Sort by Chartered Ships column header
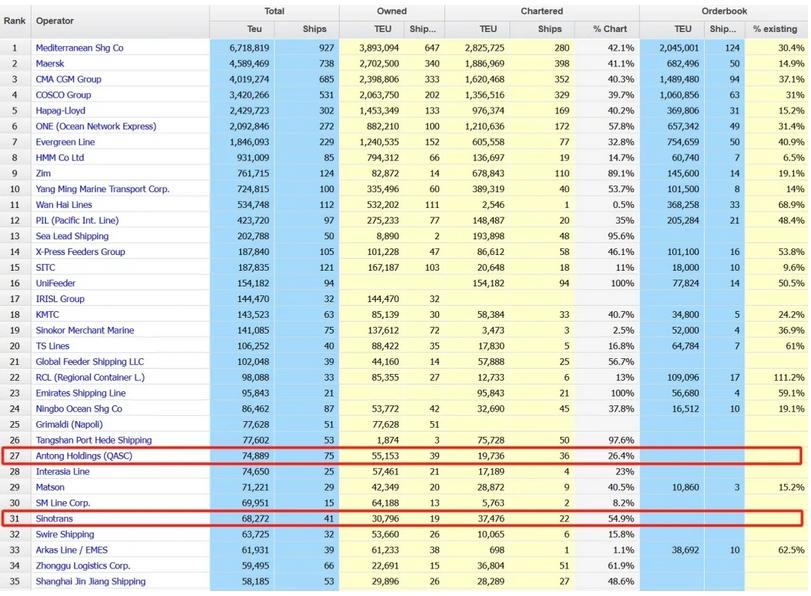This screenshot has height=596, width=811. pos(549,29)
